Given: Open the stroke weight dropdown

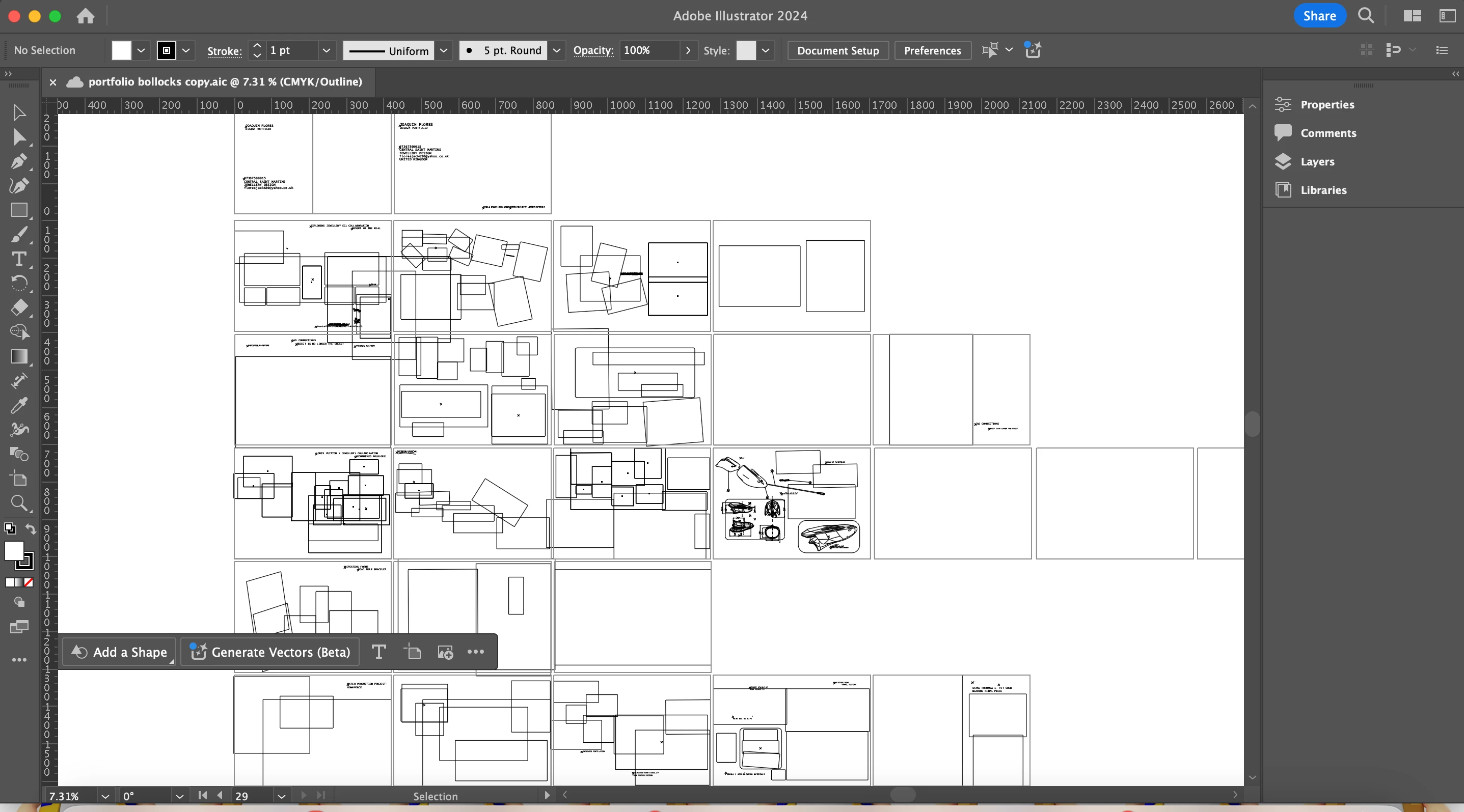Looking at the screenshot, I should click(326, 50).
